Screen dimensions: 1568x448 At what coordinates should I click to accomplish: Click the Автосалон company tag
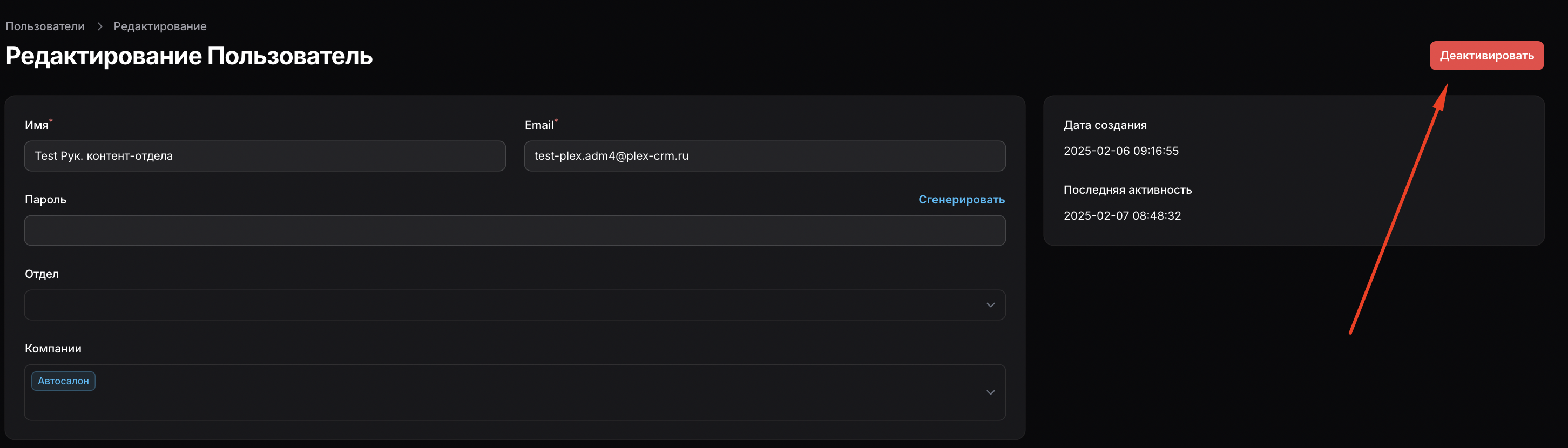[x=63, y=381]
